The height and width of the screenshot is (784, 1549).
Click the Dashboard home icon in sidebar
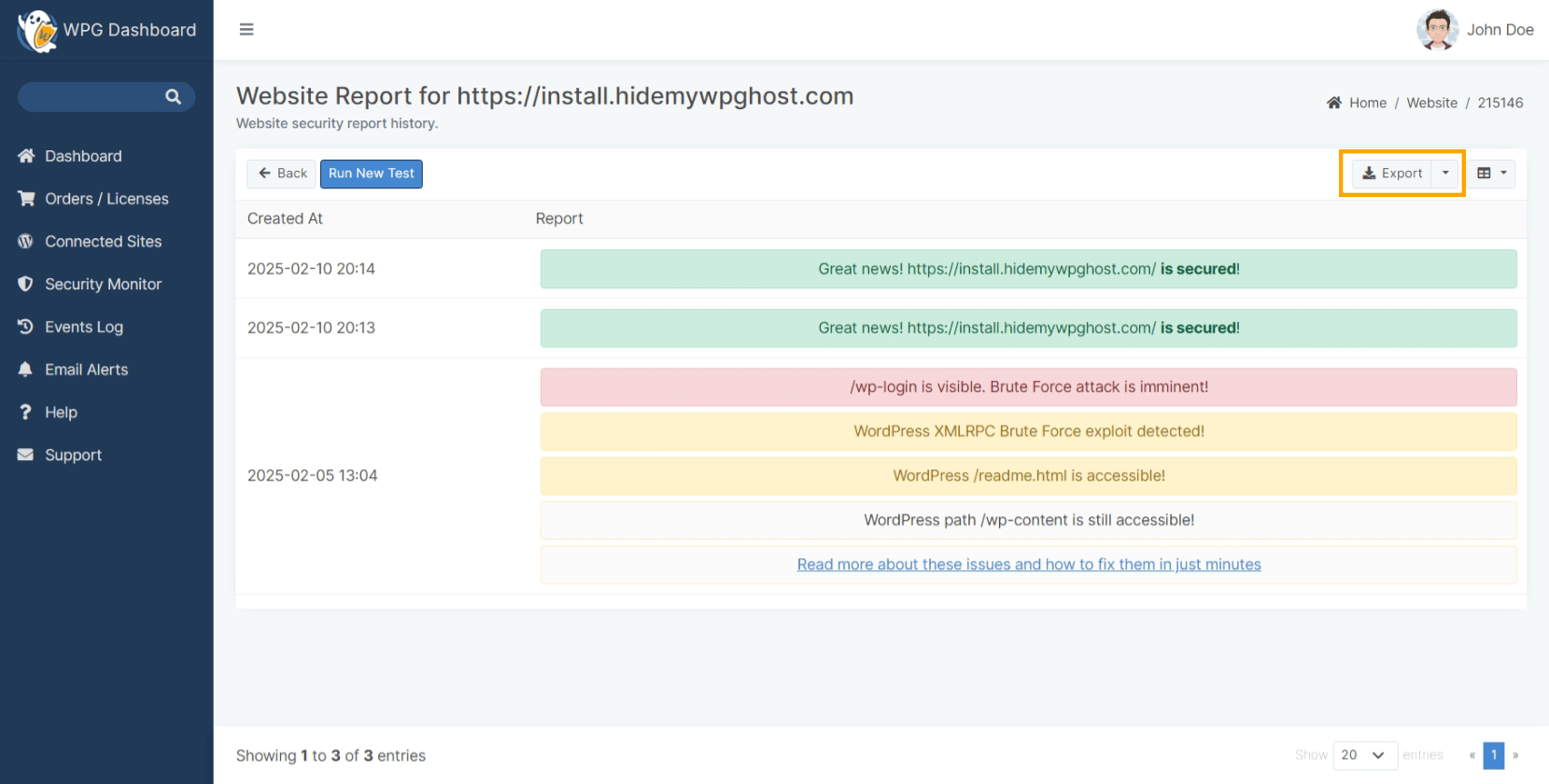(x=26, y=156)
